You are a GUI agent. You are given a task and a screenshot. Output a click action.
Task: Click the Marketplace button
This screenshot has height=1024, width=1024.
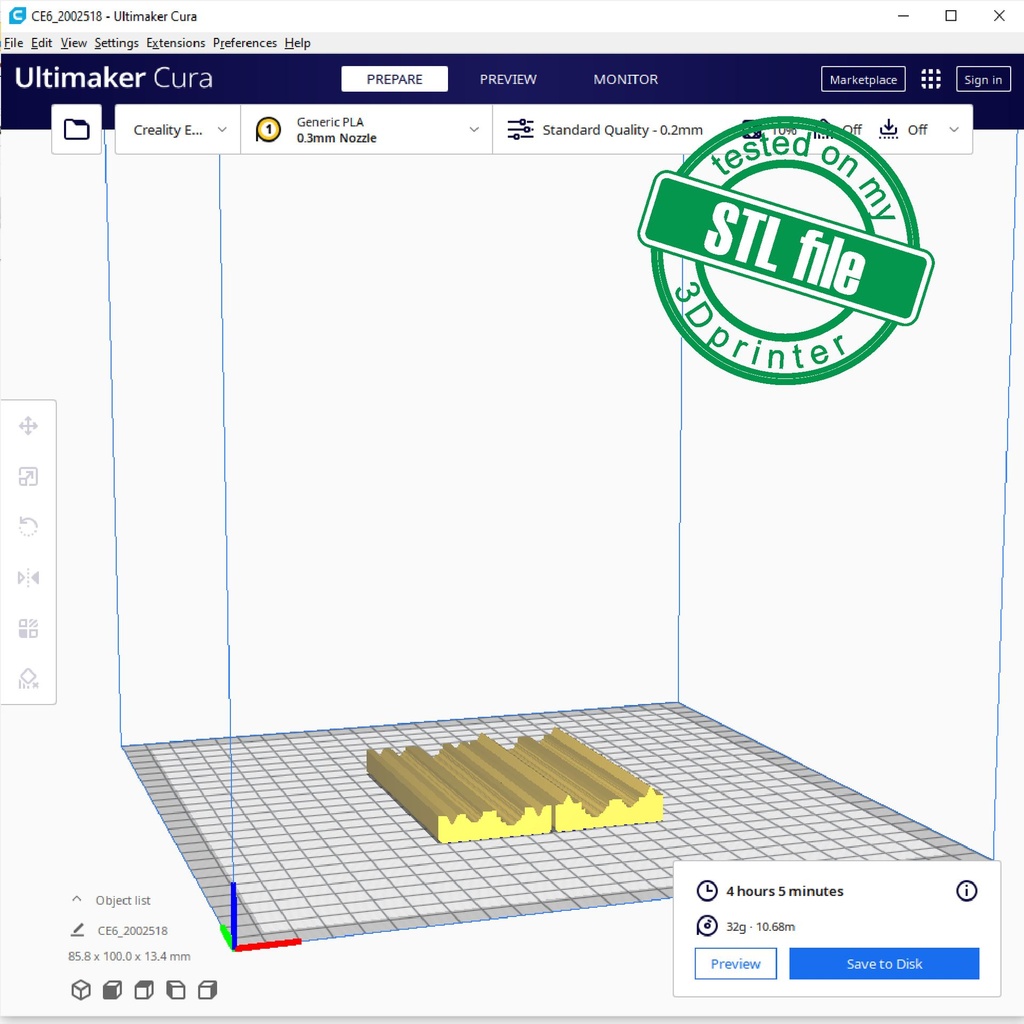point(863,80)
